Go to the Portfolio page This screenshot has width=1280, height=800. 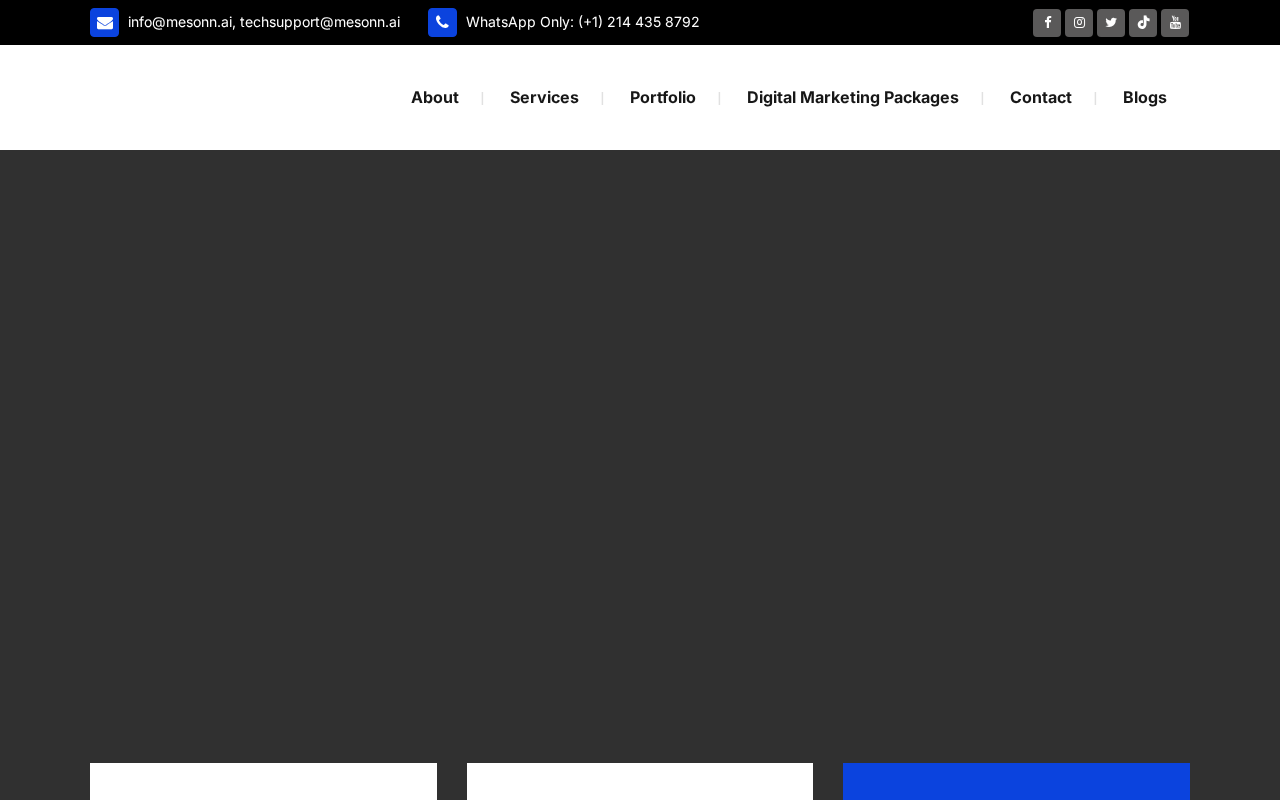tap(663, 97)
